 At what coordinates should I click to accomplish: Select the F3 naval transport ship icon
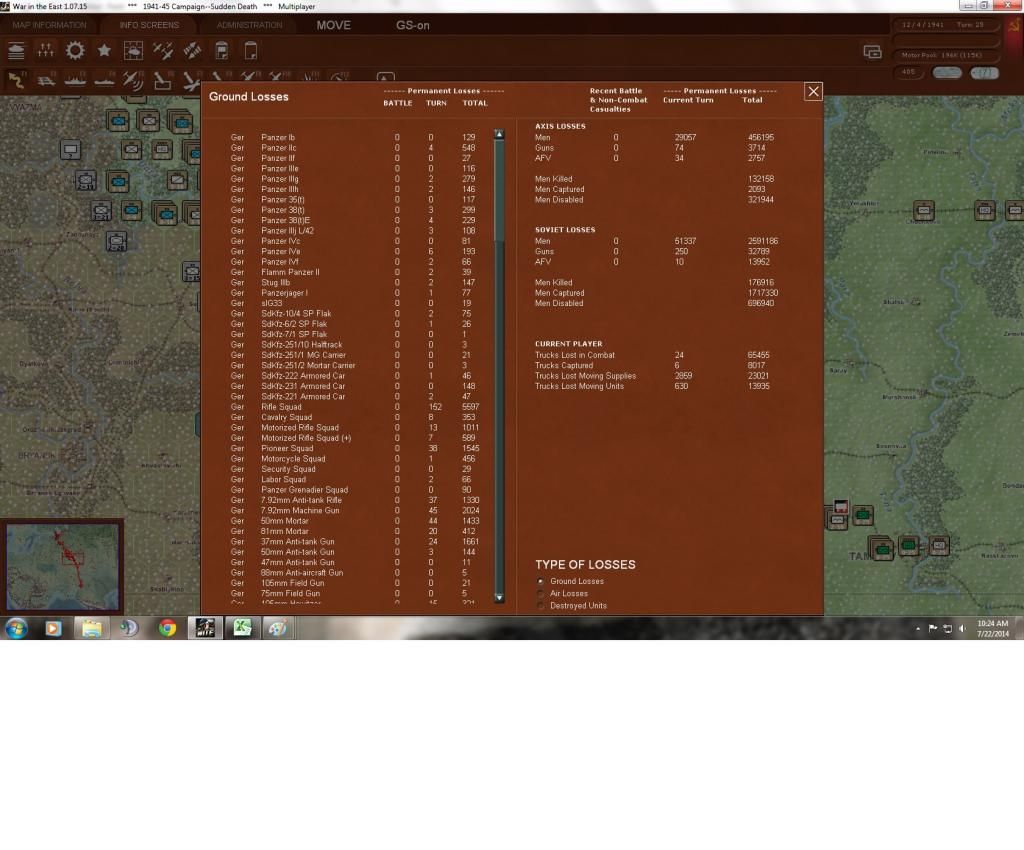[x=75, y=80]
